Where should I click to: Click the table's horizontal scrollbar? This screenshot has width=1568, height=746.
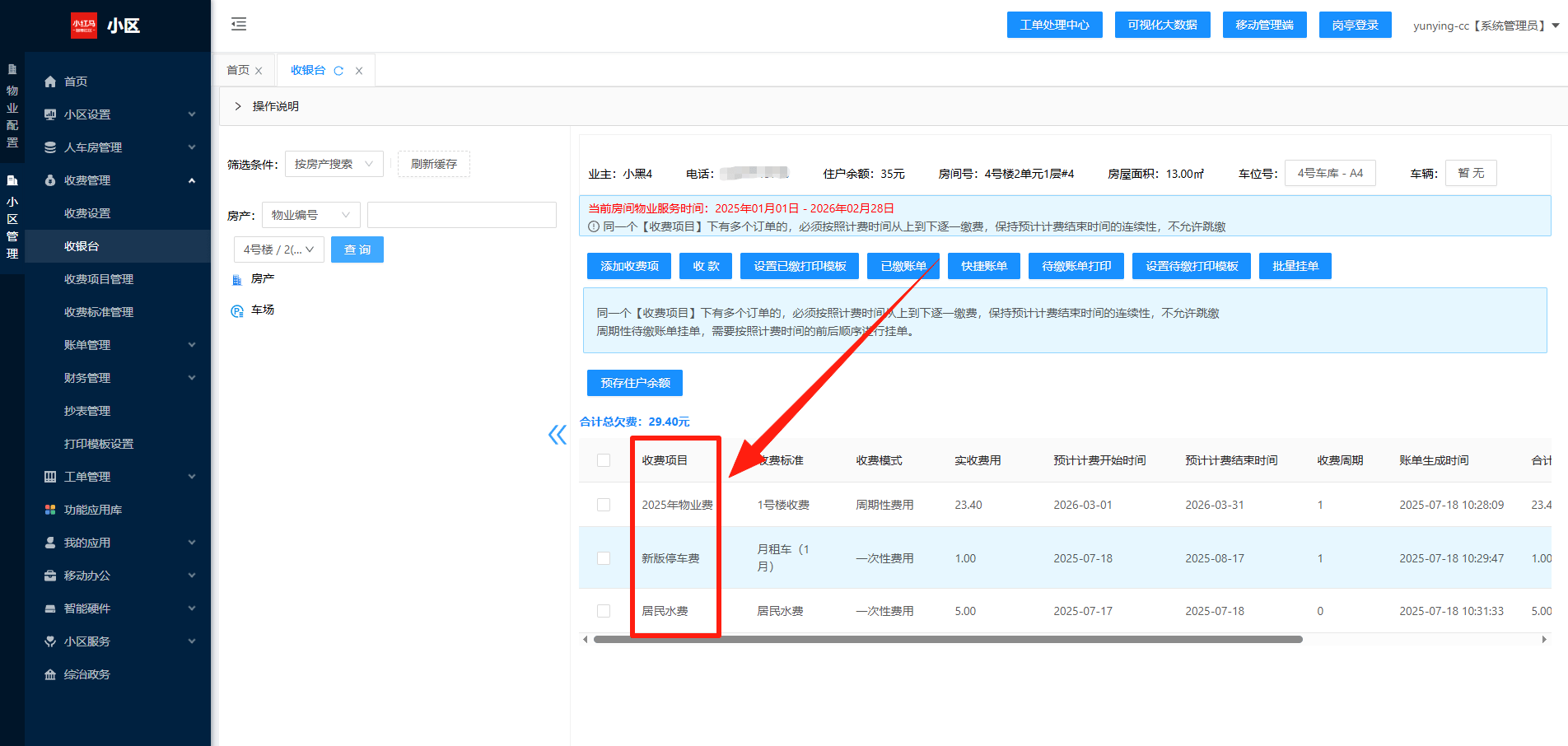click(x=947, y=639)
